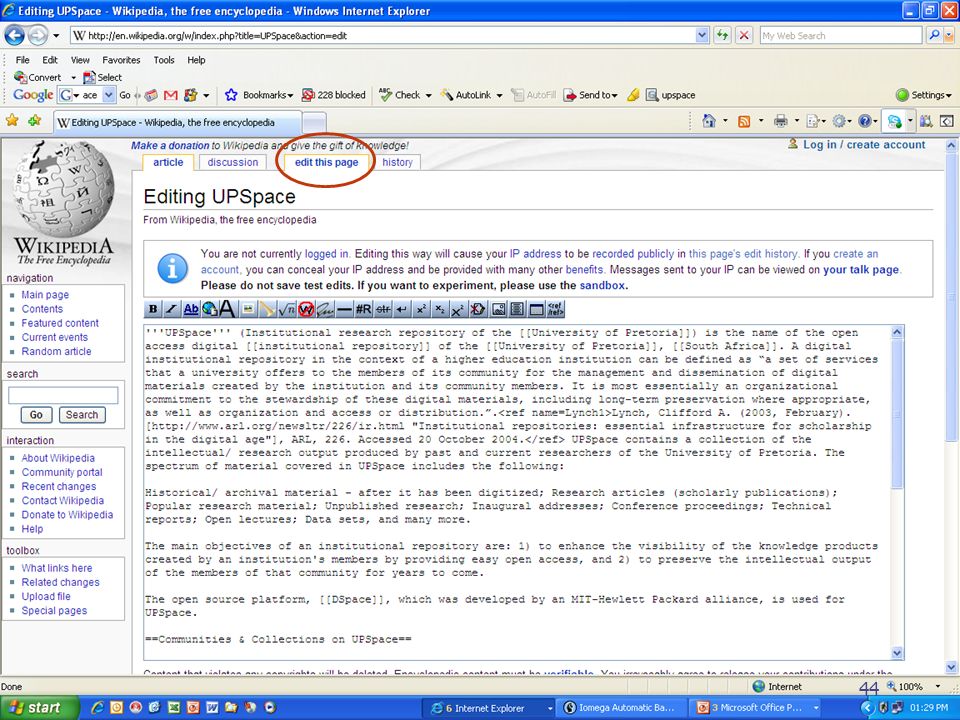Expand the Check spelling dropdown arrow
Image resolution: width=960 pixels, height=720 pixels.
click(x=429, y=96)
